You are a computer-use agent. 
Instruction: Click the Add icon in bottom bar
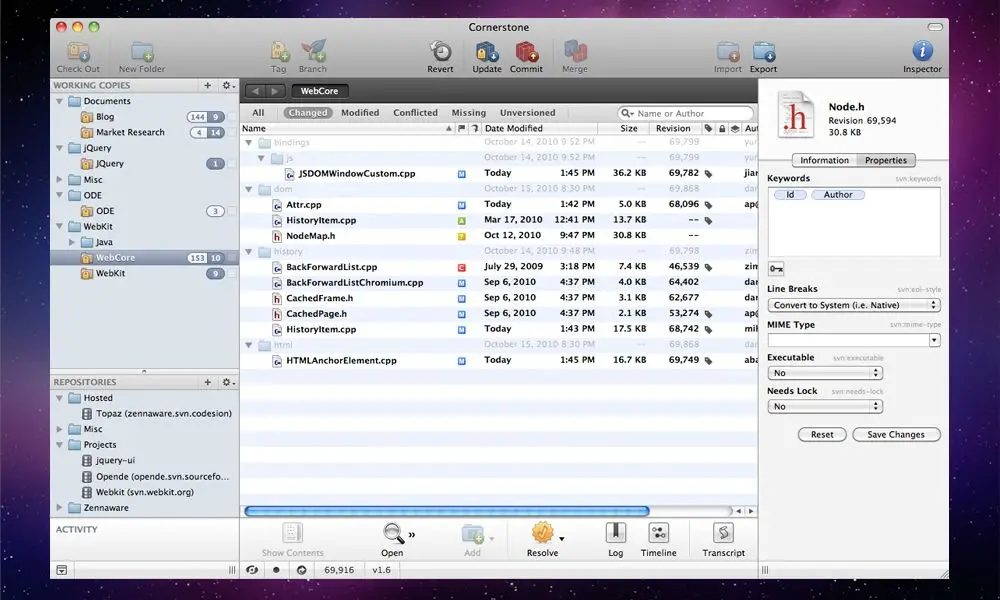tap(473, 534)
